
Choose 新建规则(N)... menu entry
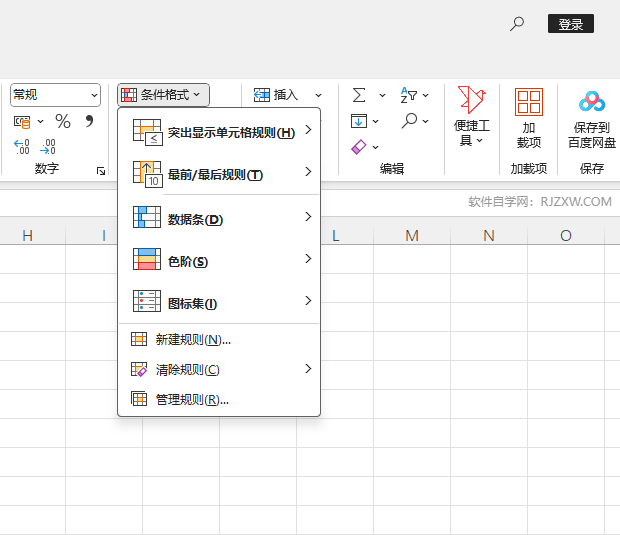[219, 339]
